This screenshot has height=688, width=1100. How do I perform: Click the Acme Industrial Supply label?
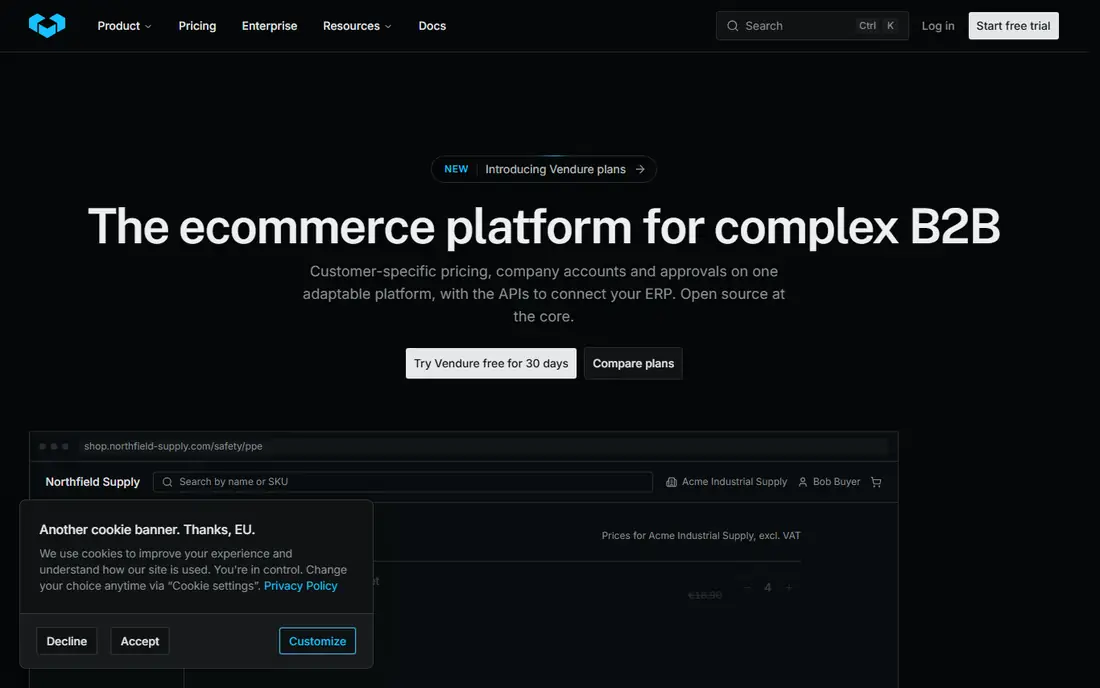[735, 482]
